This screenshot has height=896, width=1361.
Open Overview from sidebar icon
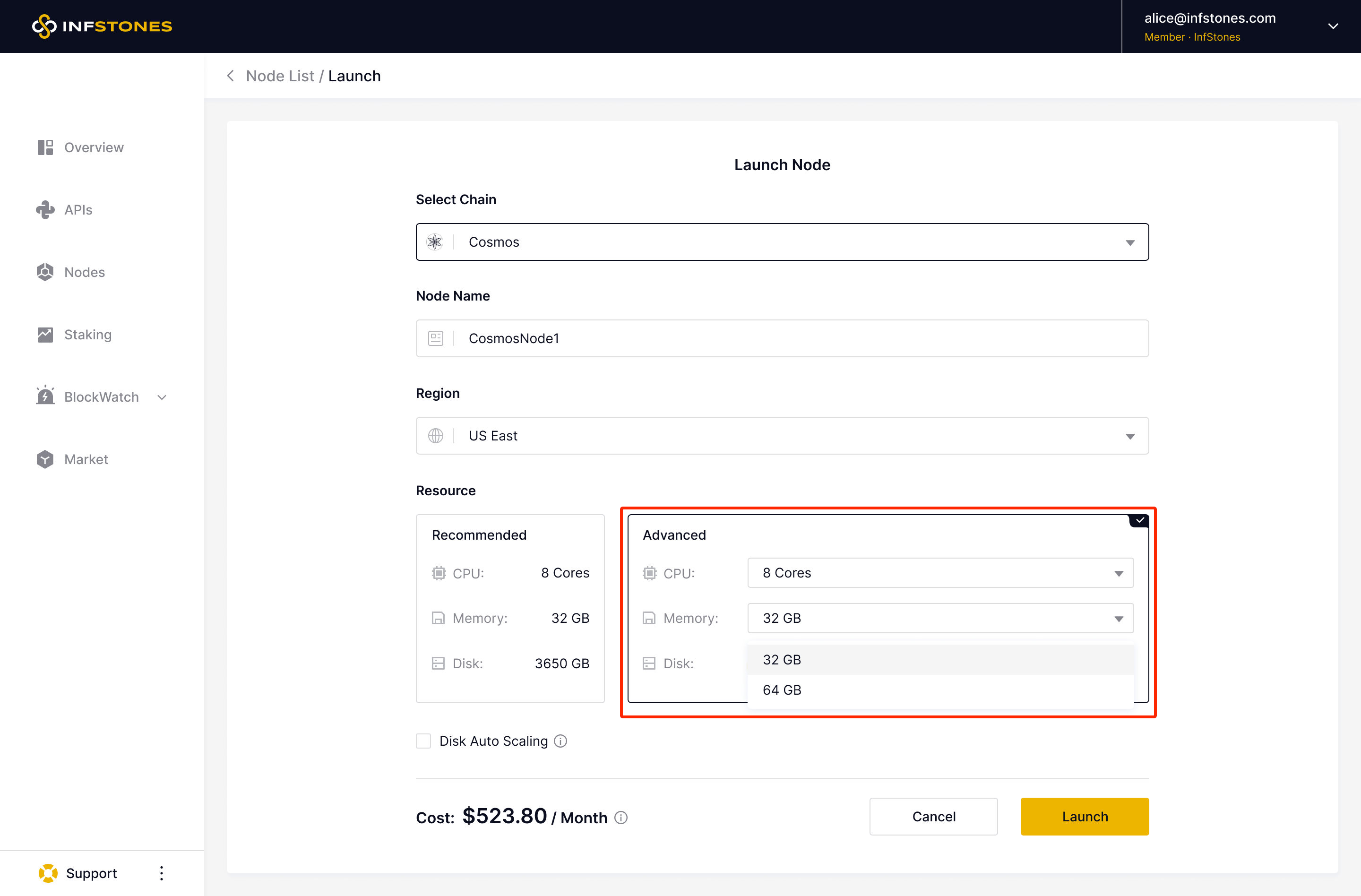click(x=45, y=147)
